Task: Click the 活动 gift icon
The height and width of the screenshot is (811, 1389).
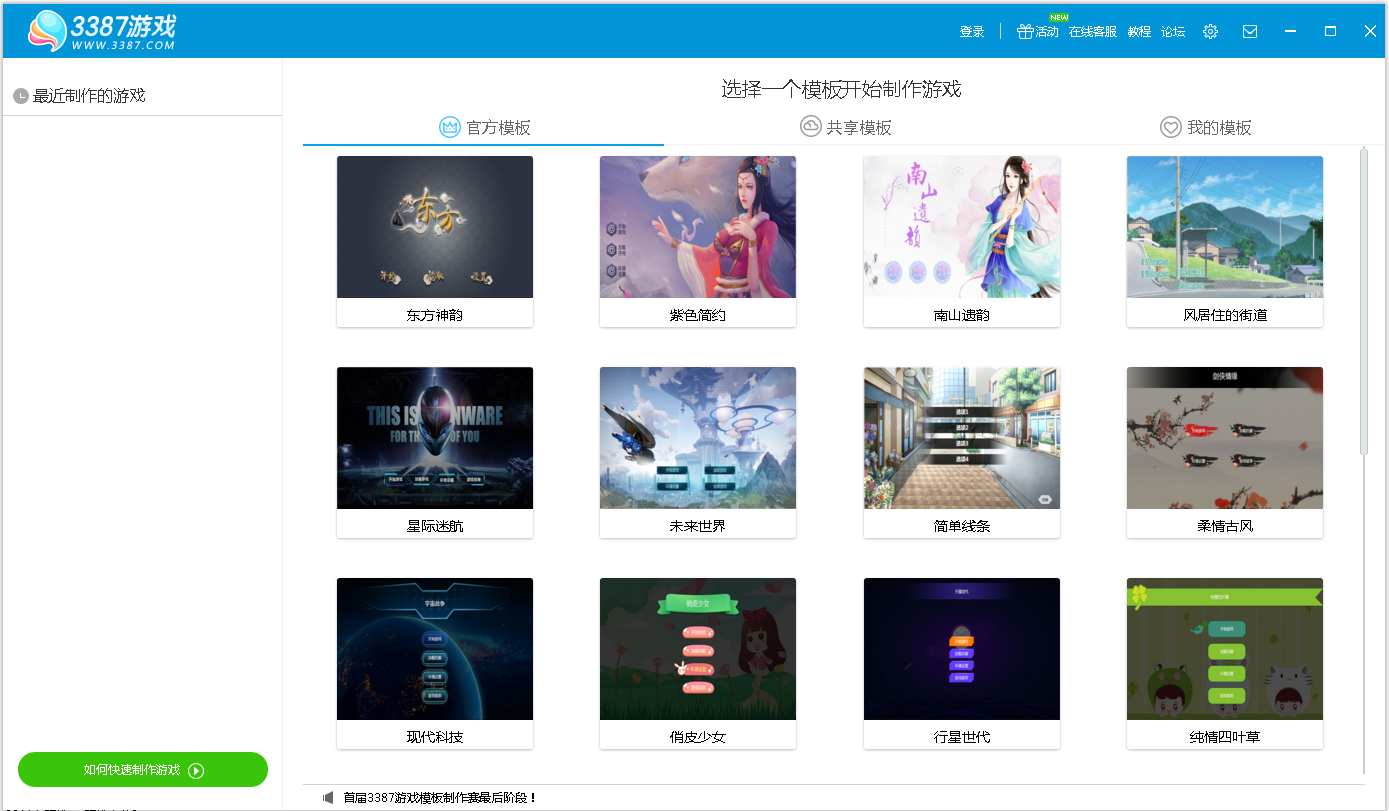Action: tap(1024, 31)
